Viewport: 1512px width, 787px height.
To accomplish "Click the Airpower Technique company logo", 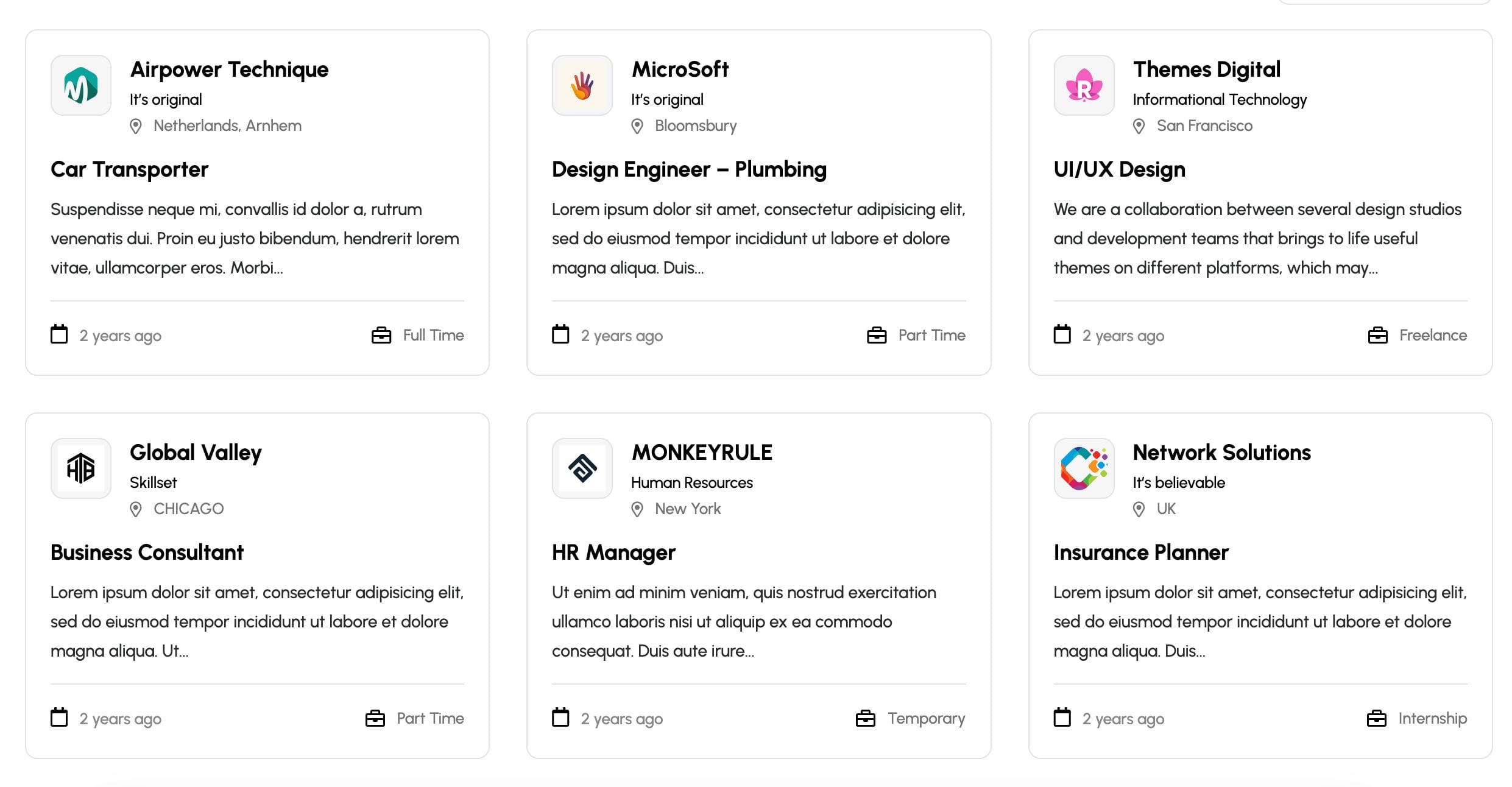I will pos(81,85).
